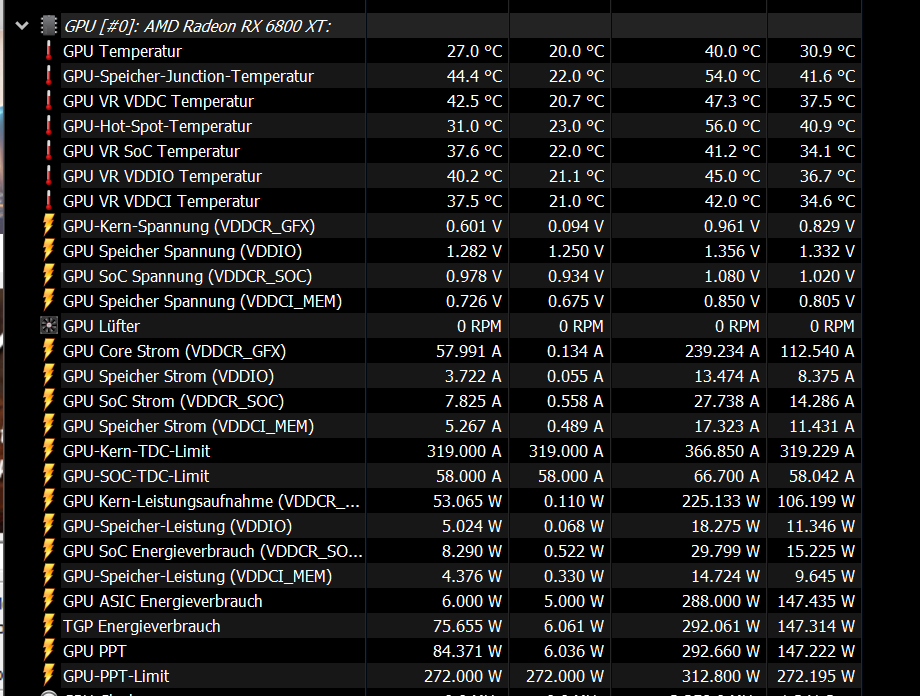Select the GPU-Kern-TDC-Limit label

coord(137,451)
